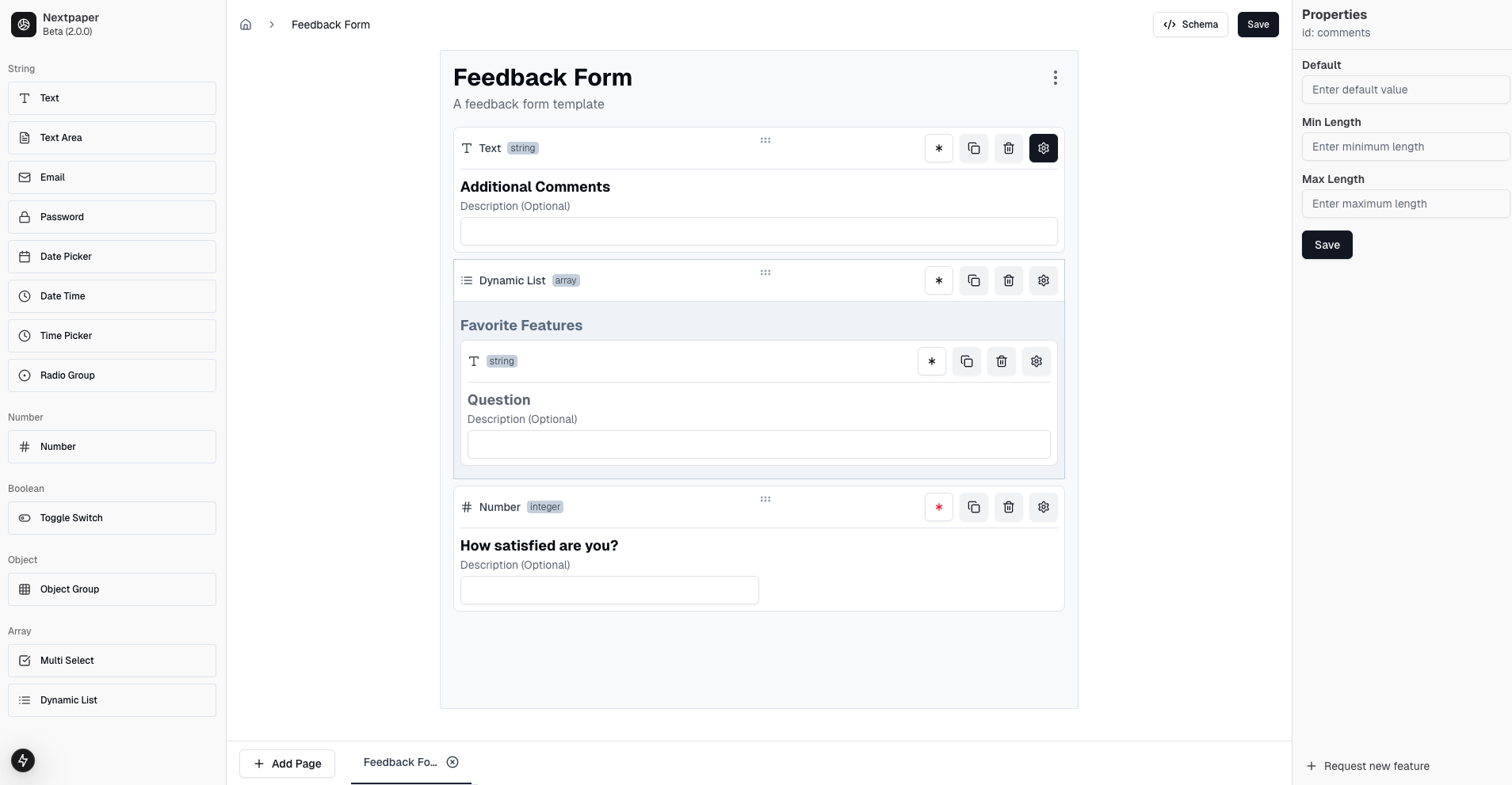Save the form with top Save button
This screenshot has width=1512, height=785.
coord(1258,25)
